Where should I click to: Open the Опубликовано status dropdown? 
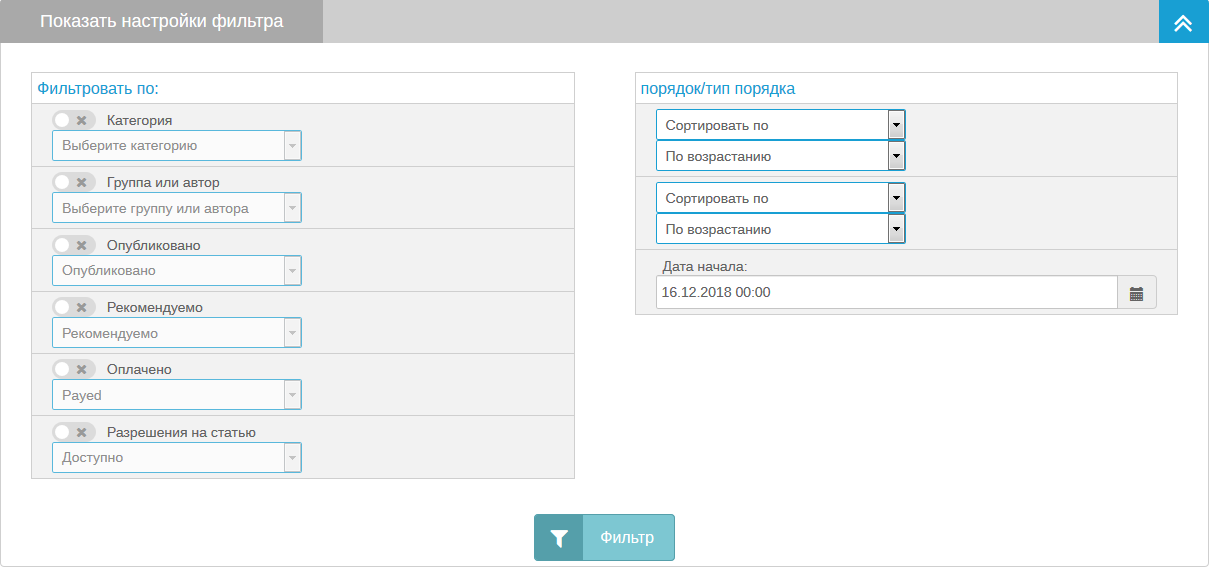[x=176, y=270]
